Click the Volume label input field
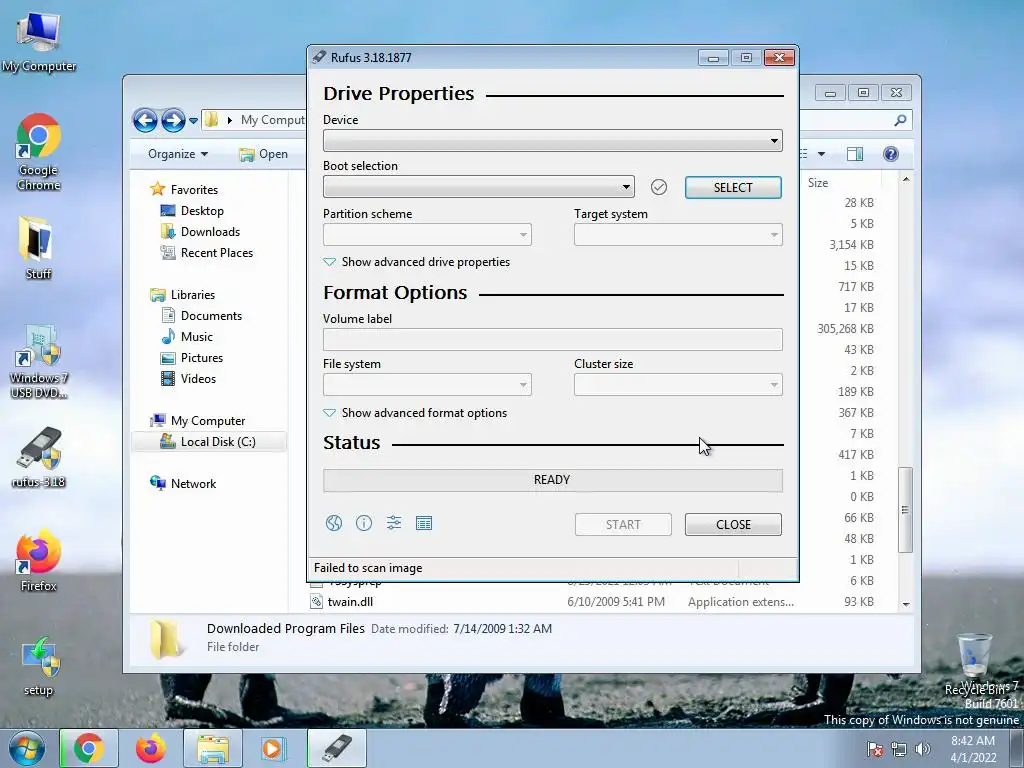Viewport: 1024px width, 768px height. 552,340
